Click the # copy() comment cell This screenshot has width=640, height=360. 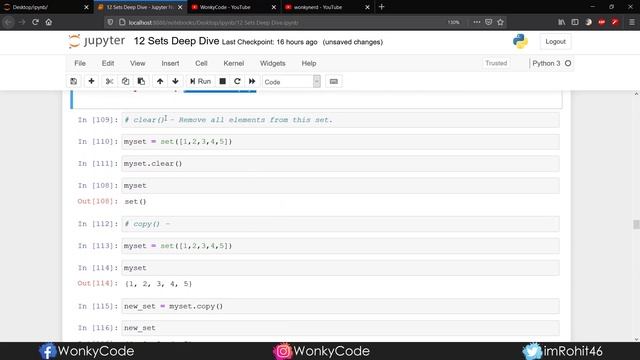click(340, 224)
